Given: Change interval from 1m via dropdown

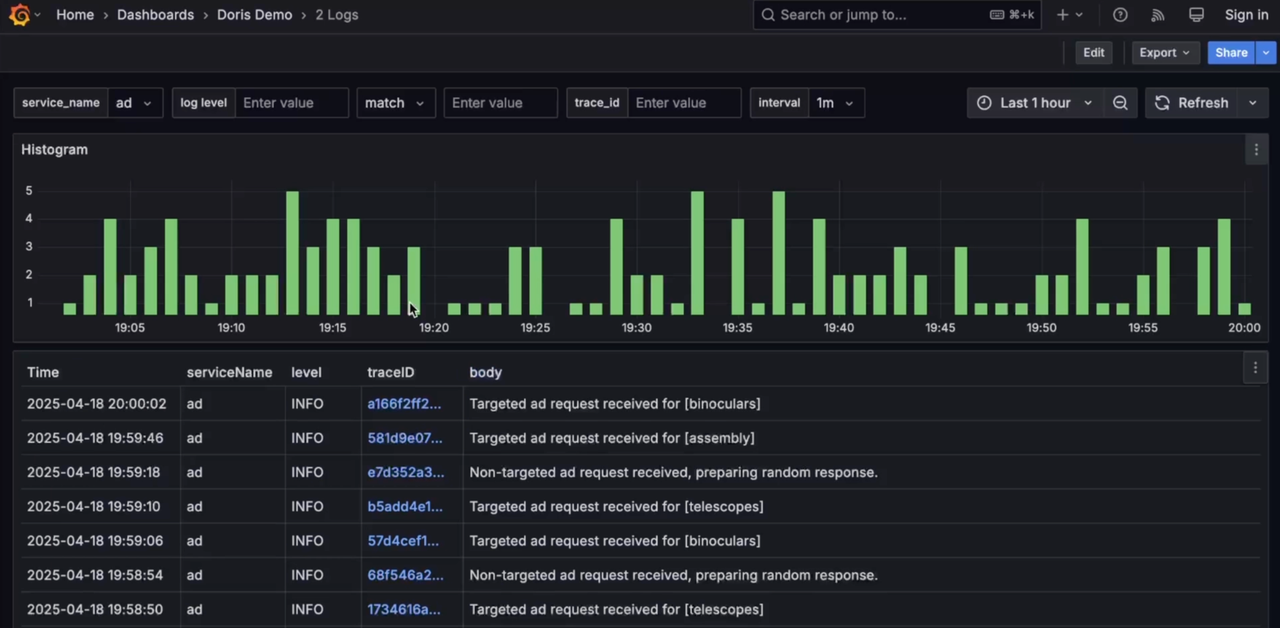Looking at the screenshot, I should coord(835,102).
